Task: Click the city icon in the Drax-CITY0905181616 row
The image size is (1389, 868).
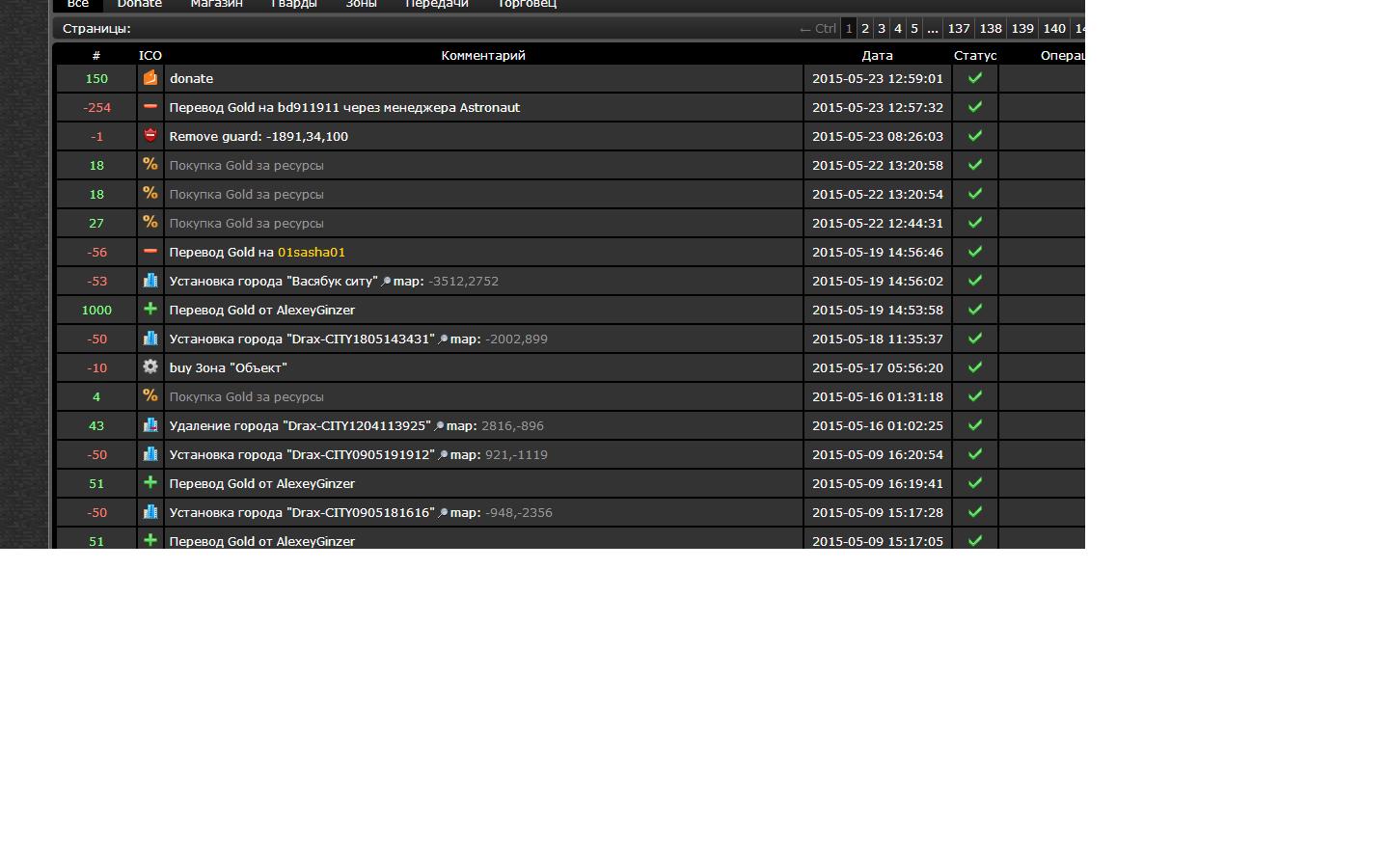Action: (x=150, y=511)
